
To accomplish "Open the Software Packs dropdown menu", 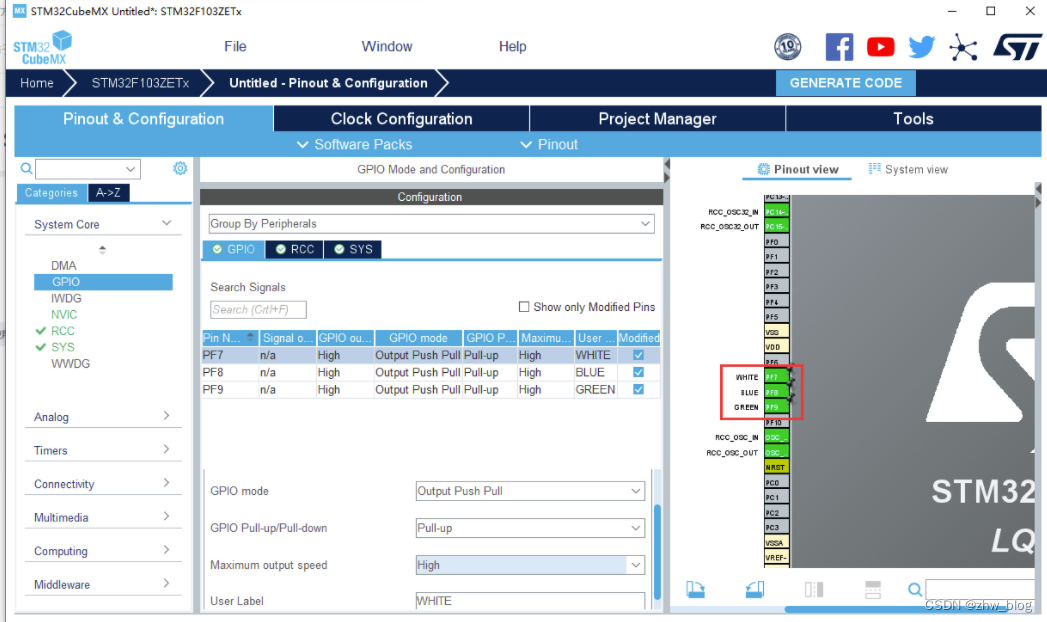I will [x=355, y=144].
